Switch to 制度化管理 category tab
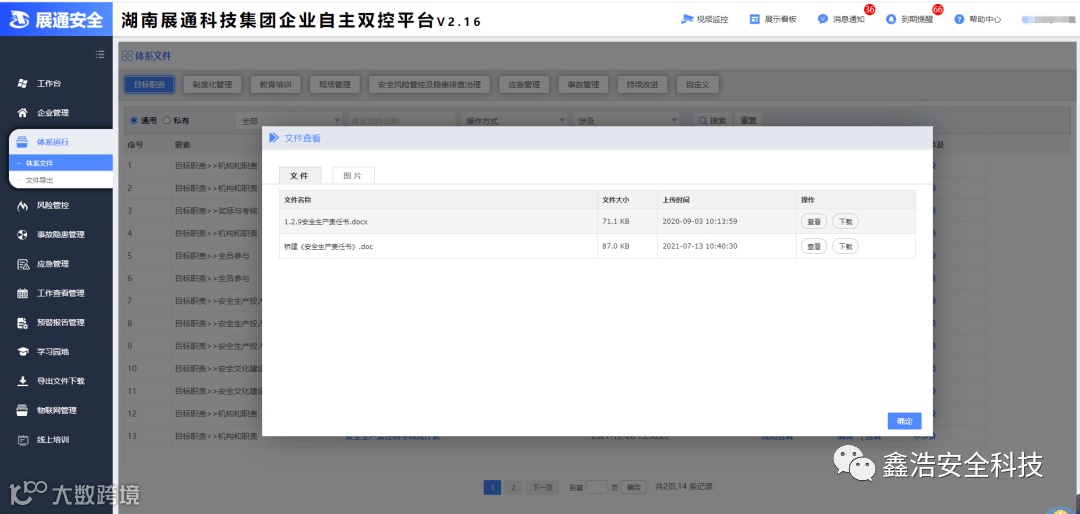The image size is (1080, 514). tap(213, 85)
